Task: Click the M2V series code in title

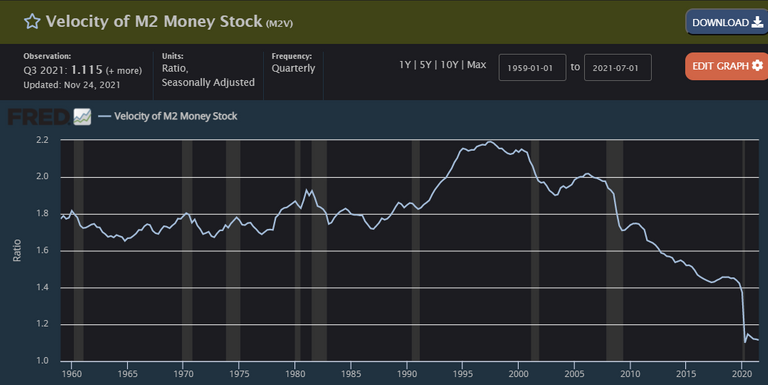Action: [279, 24]
